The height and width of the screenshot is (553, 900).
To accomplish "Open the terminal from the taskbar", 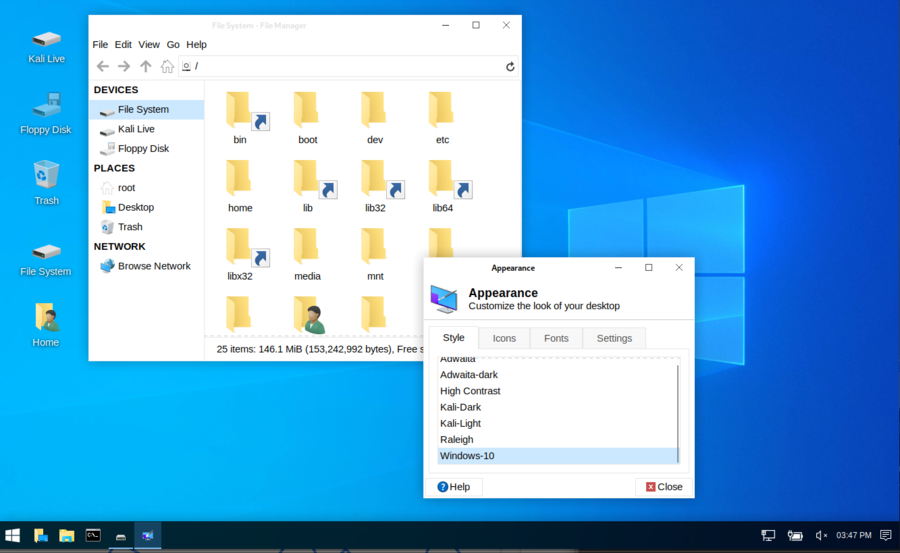I will pos(93,536).
